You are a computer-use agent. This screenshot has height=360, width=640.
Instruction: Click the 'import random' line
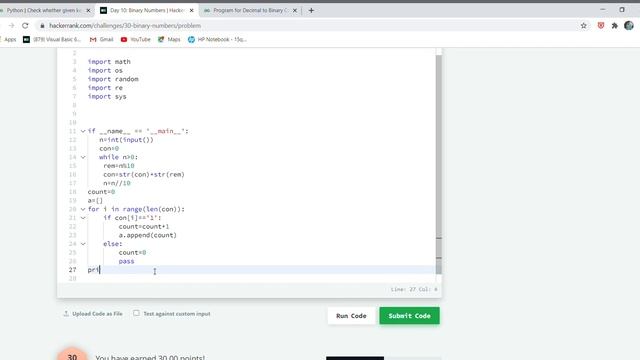pos(113,79)
